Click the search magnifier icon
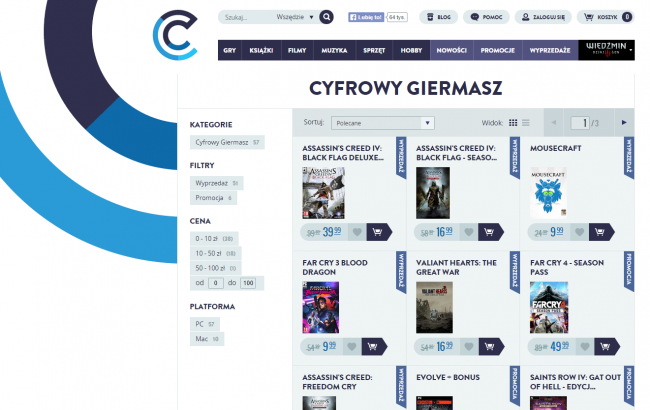This screenshot has width=650, height=410. coord(326,17)
